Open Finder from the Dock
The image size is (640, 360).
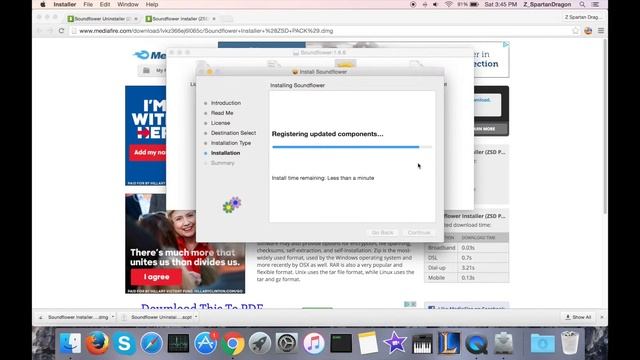[x=70, y=343]
